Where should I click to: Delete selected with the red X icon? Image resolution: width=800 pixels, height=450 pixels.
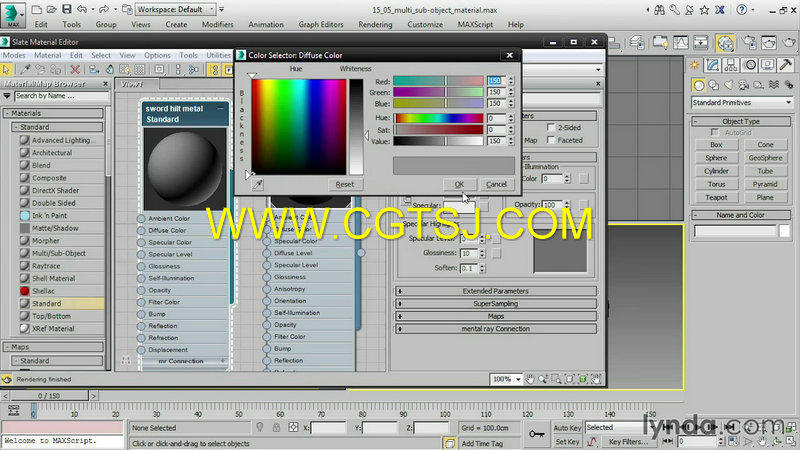point(75,69)
